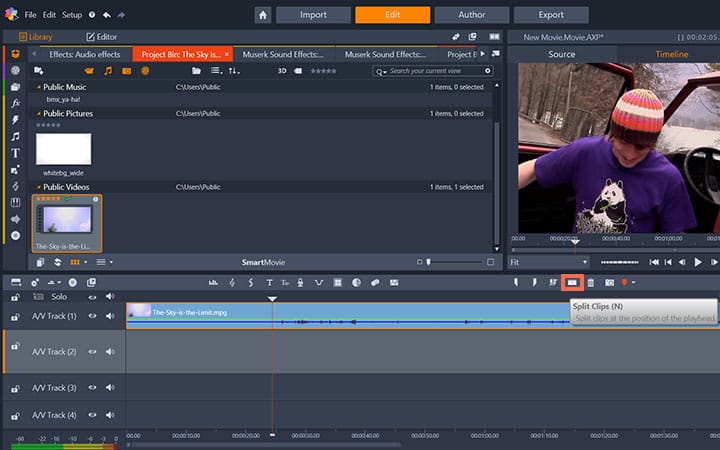Image resolution: width=720 pixels, height=450 pixels.
Task: Set mark out on timeline toolbar
Action: click(534, 282)
